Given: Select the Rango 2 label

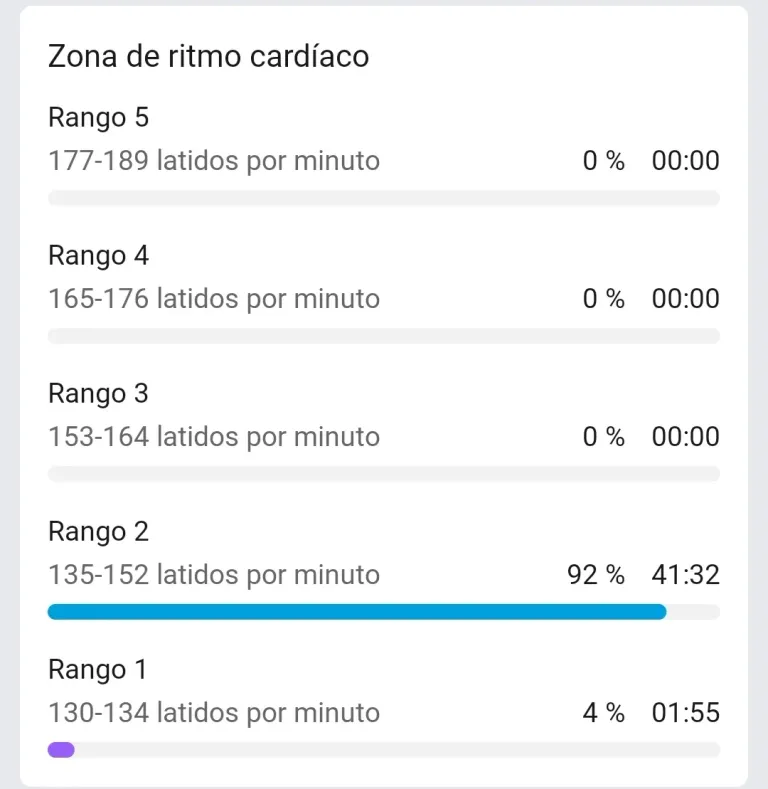Looking at the screenshot, I should click(99, 531).
